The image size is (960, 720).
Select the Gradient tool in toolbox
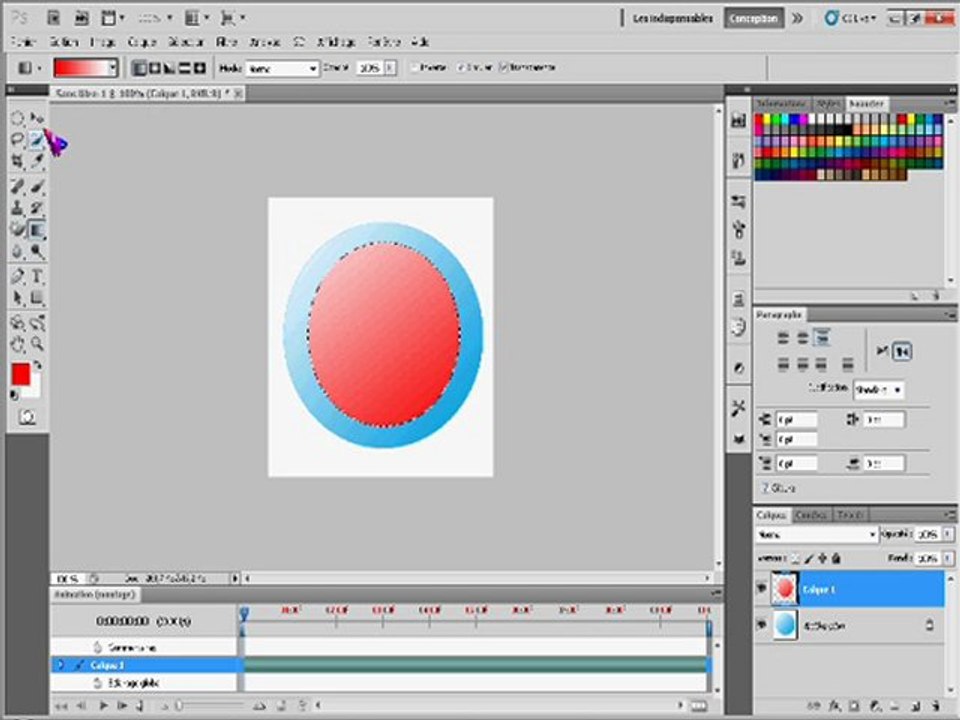pyautogui.click(x=37, y=230)
